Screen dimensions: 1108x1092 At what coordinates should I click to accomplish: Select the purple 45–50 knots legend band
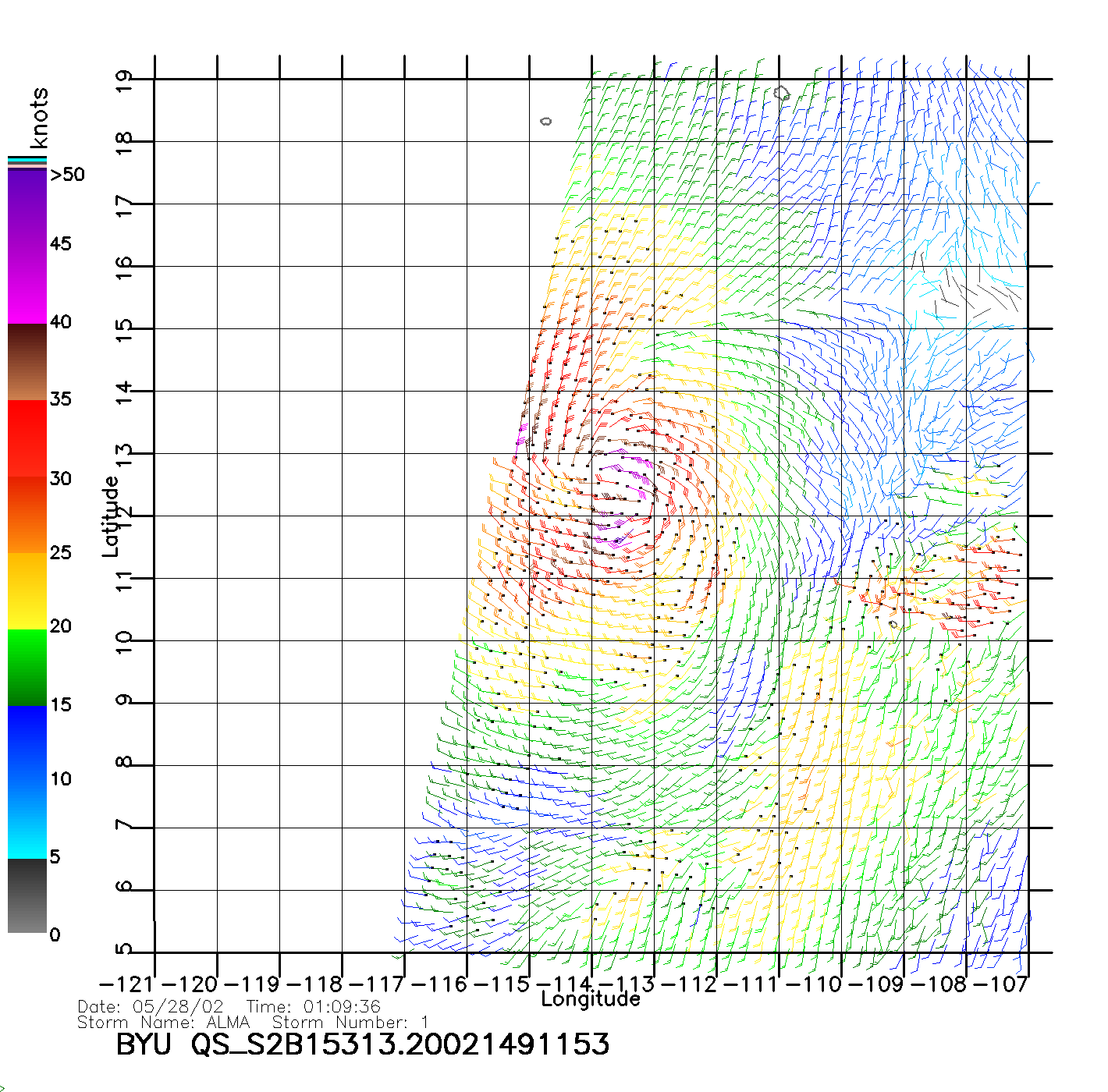(27, 207)
